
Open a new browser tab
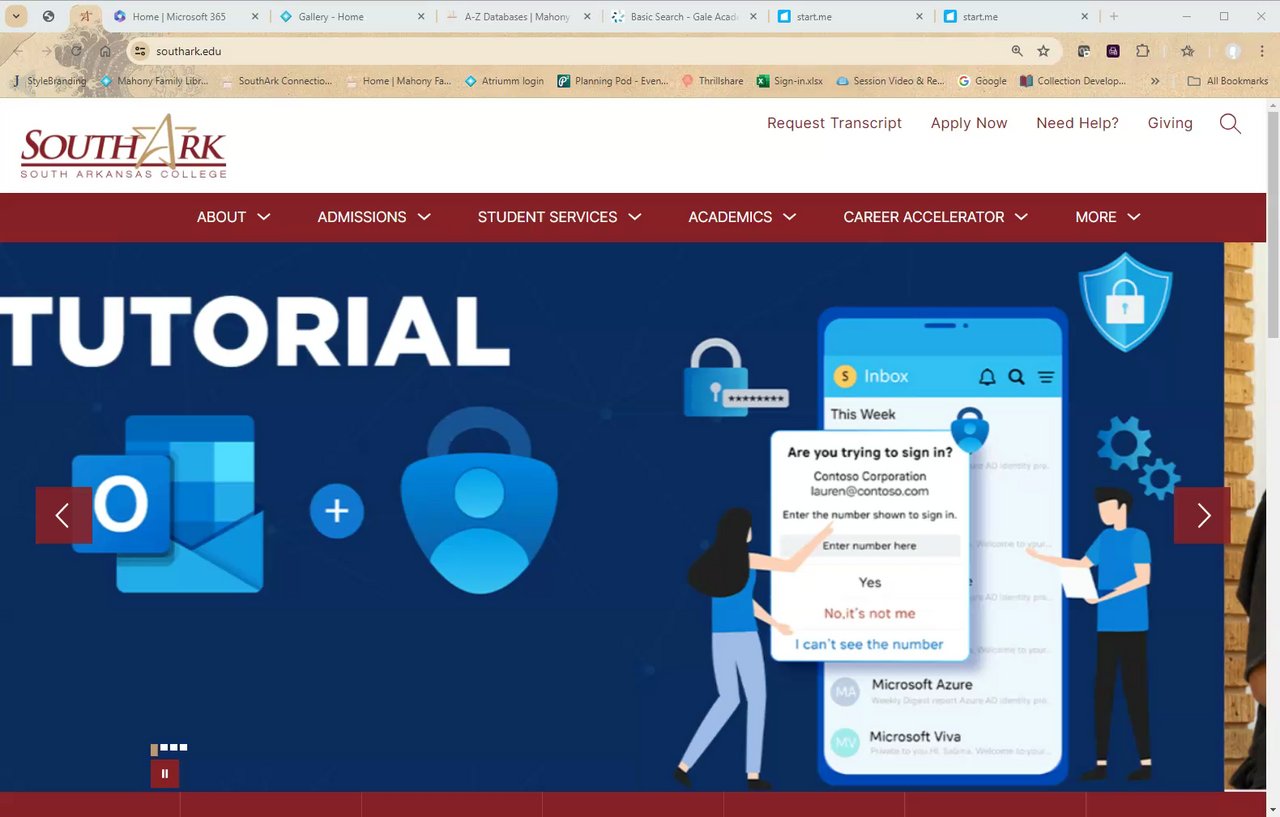pos(1114,17)
